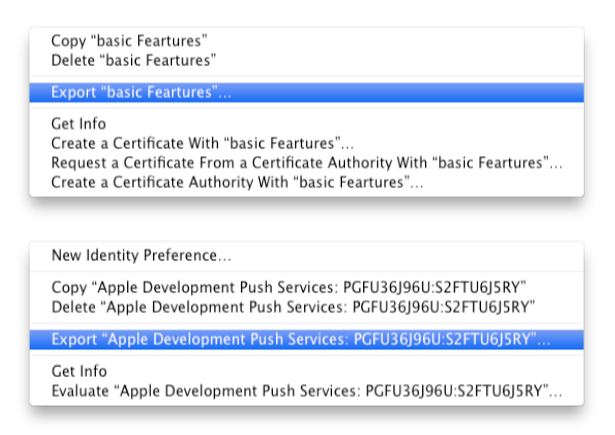Choose Copy "basic Feartures" menu entry

306,41
